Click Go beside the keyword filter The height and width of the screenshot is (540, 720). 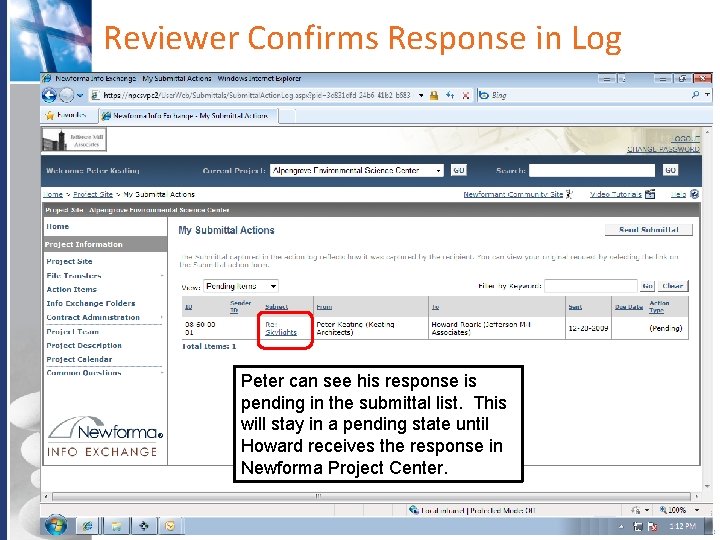647,286
